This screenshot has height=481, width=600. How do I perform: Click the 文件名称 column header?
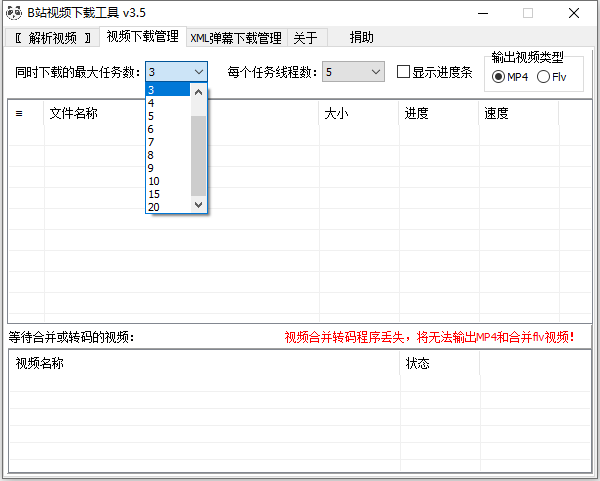(181, 113)
